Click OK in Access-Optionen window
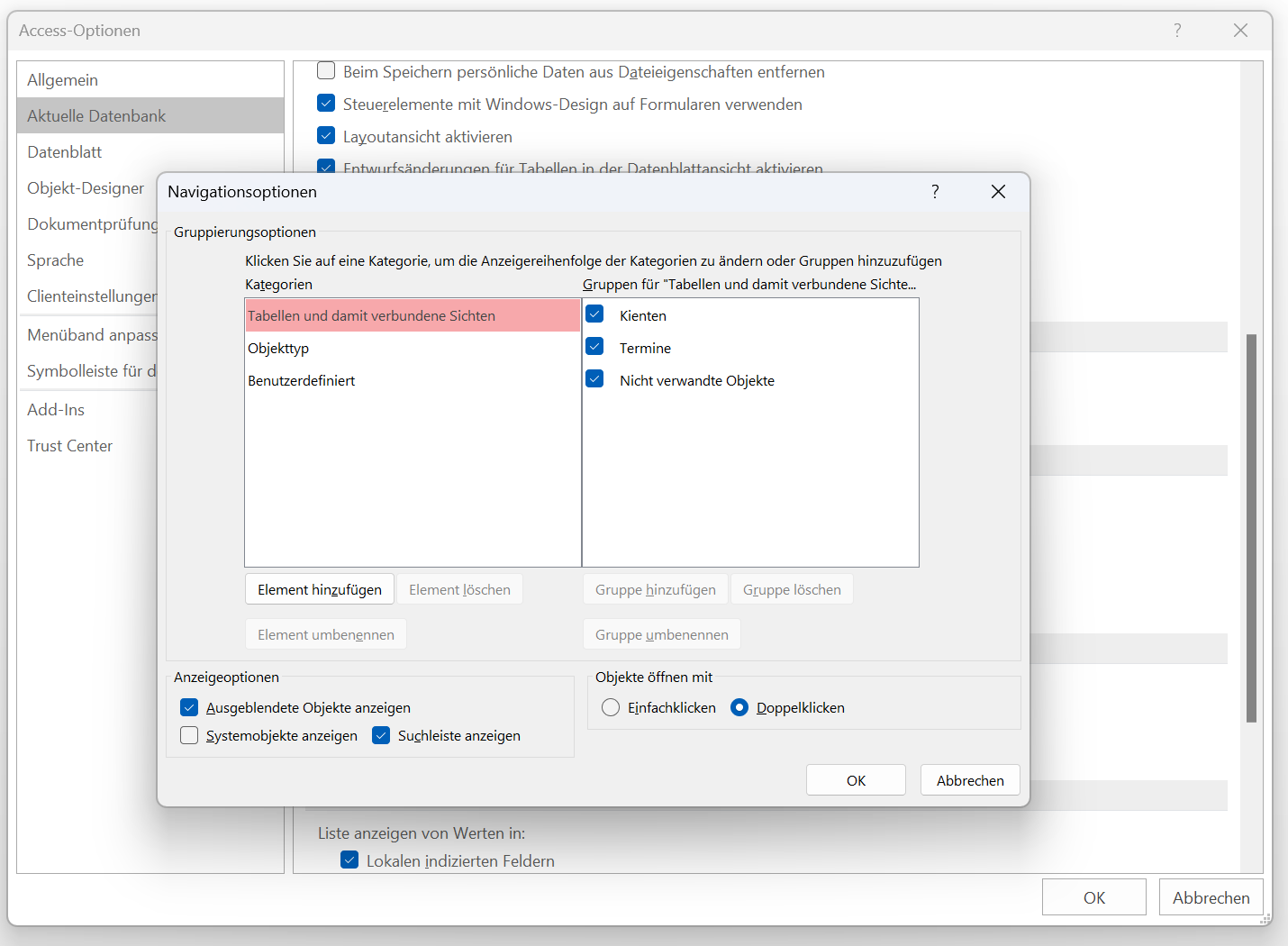 1094,897
